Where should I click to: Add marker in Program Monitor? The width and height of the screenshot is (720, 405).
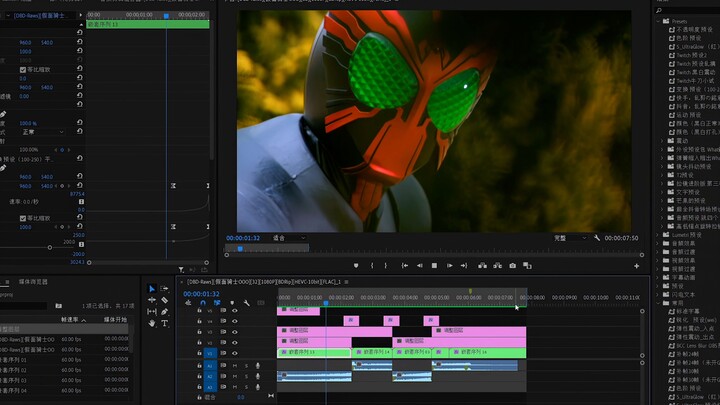(356, 265)
